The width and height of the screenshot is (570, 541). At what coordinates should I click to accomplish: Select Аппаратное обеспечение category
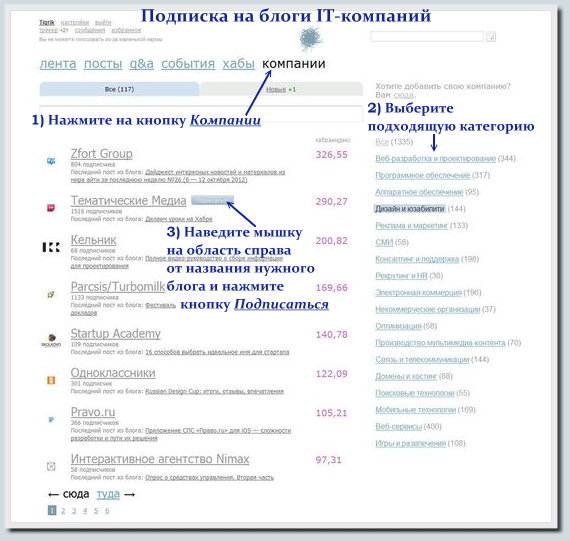tap(419, 192)
